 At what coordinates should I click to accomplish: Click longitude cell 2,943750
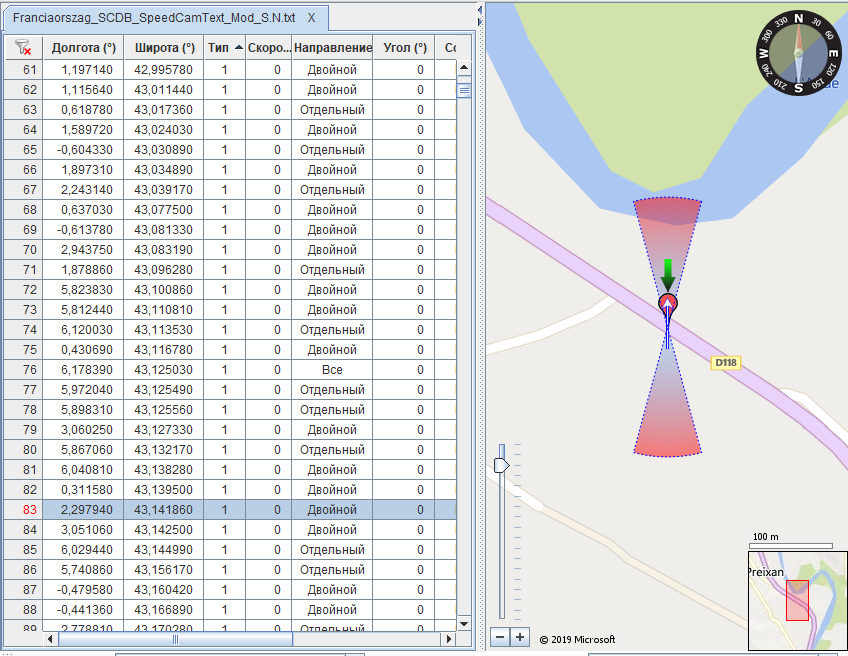coord(84,250)
